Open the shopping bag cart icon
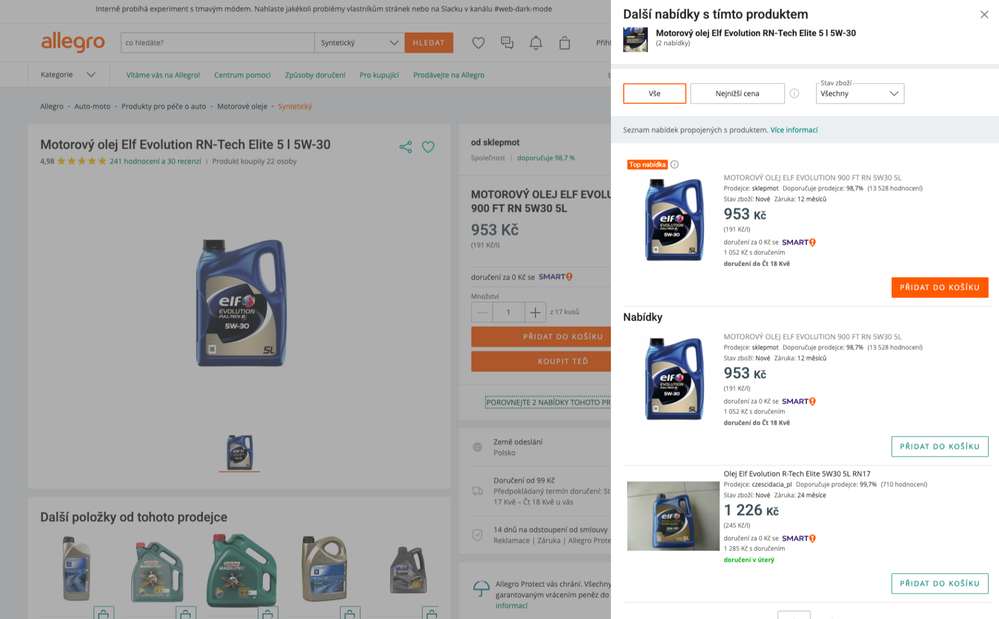Viewport: 999px width, 619px height. pos(565,43)
